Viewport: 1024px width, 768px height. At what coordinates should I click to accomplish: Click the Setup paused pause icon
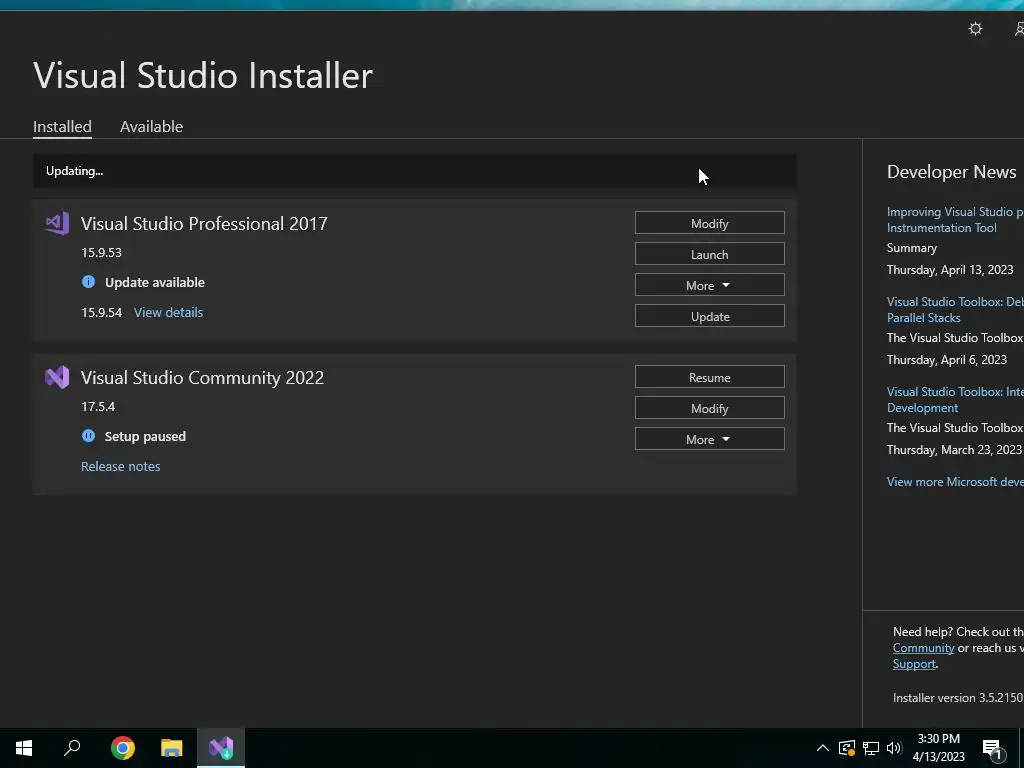pyautogui.click(x=88, y=436)
